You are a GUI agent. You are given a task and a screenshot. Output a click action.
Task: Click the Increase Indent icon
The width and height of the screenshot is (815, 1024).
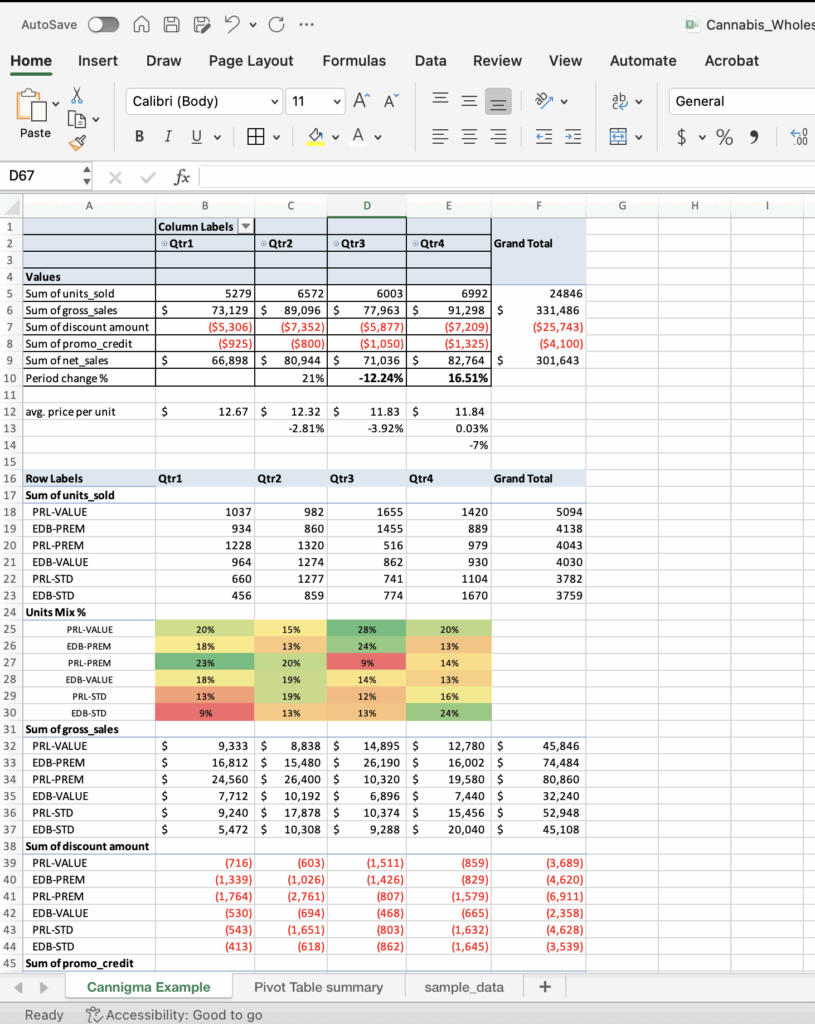(x=573, y=137)
